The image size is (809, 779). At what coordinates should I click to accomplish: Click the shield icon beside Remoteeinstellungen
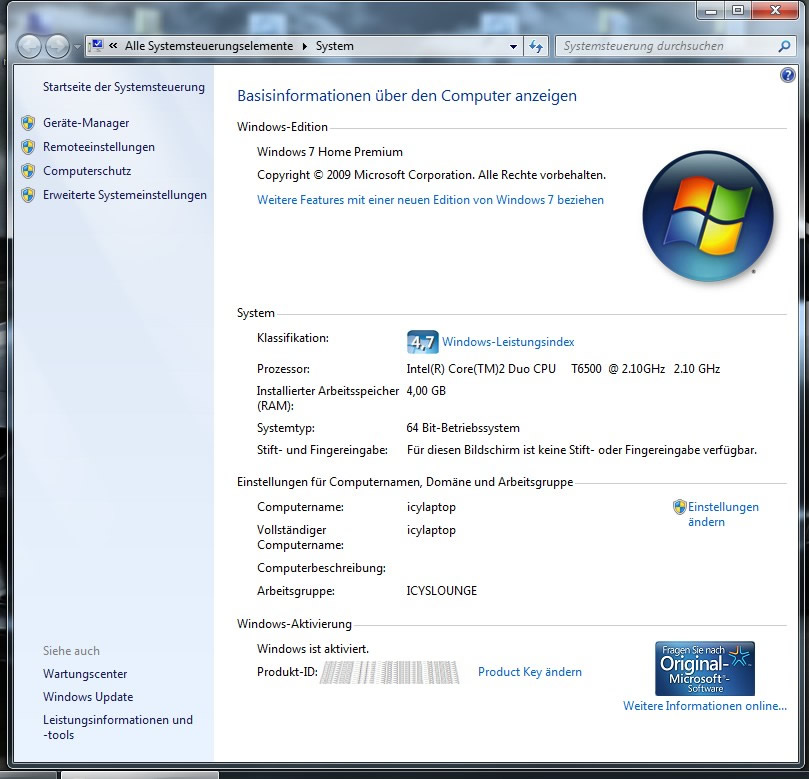(28, 147)
